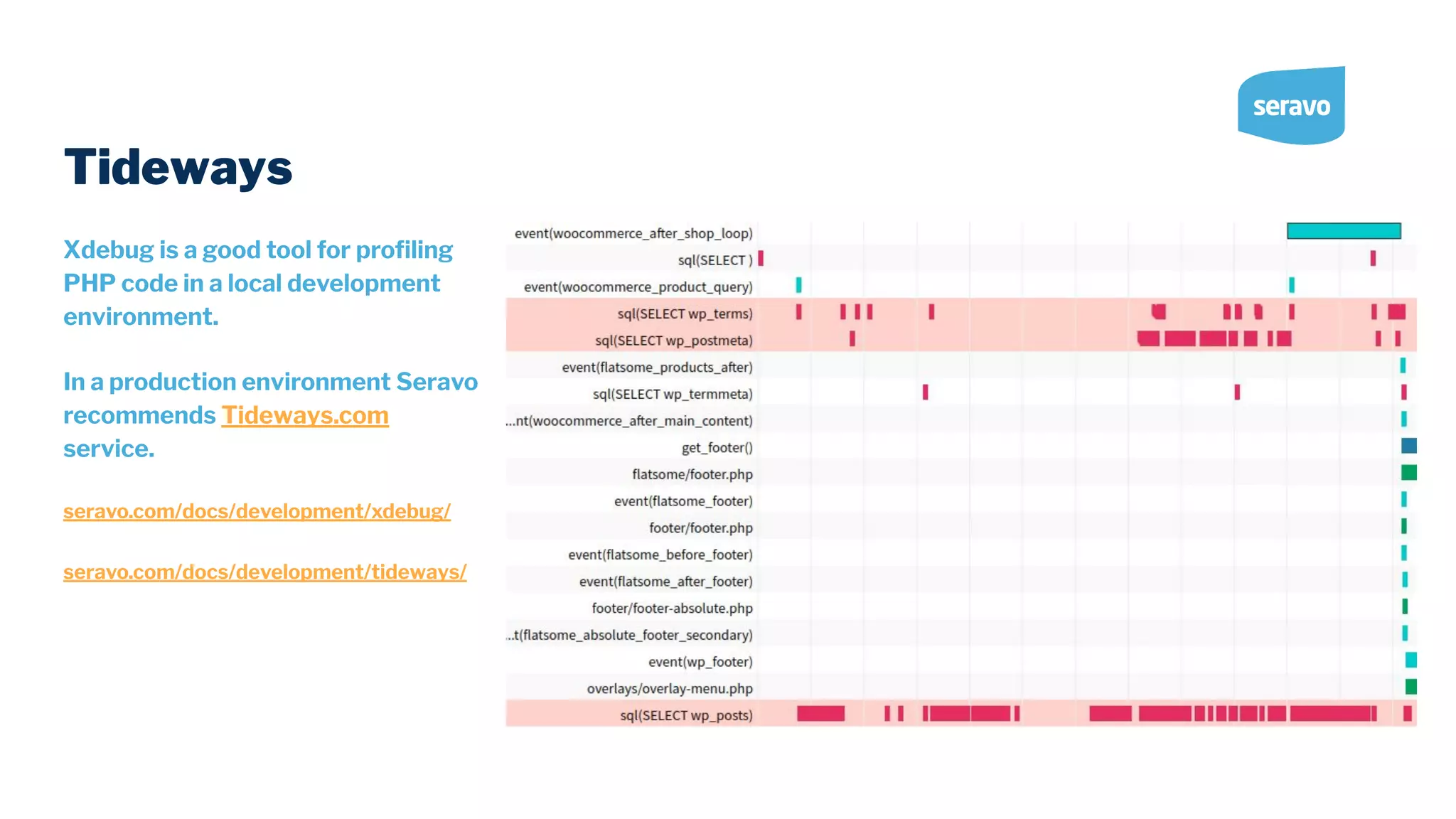Click the get_footer() blue timeline block
The image size is (1456, 819).
pos(1408,446)
